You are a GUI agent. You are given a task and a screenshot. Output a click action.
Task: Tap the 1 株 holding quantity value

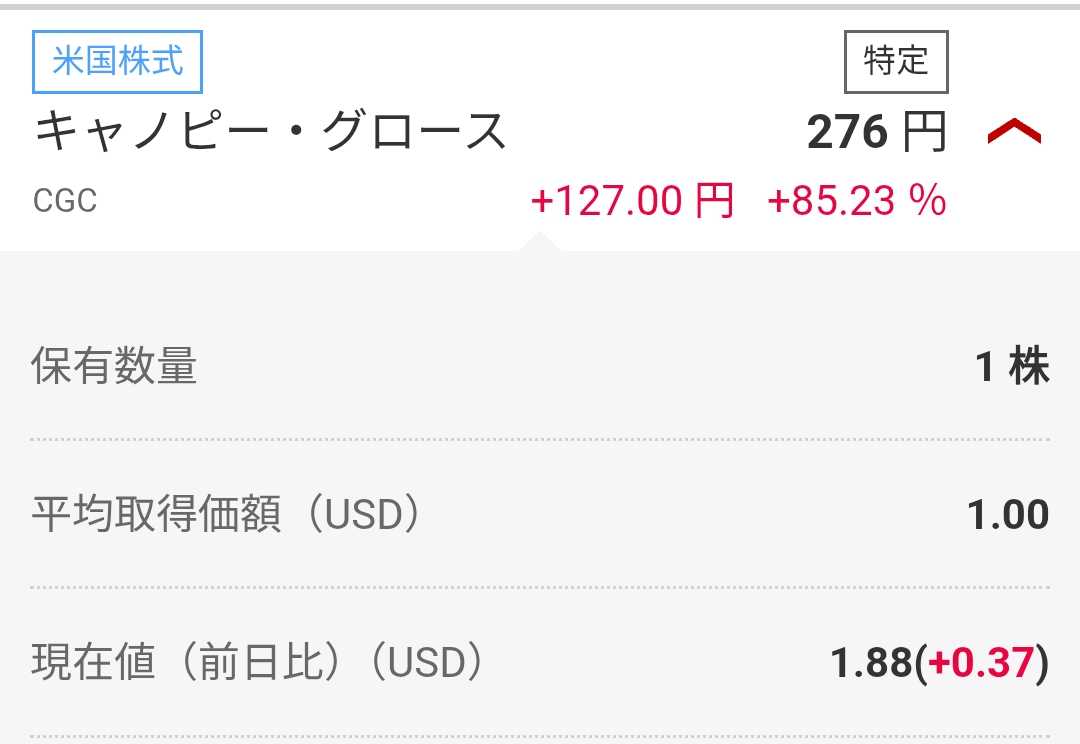point(1012,367)
